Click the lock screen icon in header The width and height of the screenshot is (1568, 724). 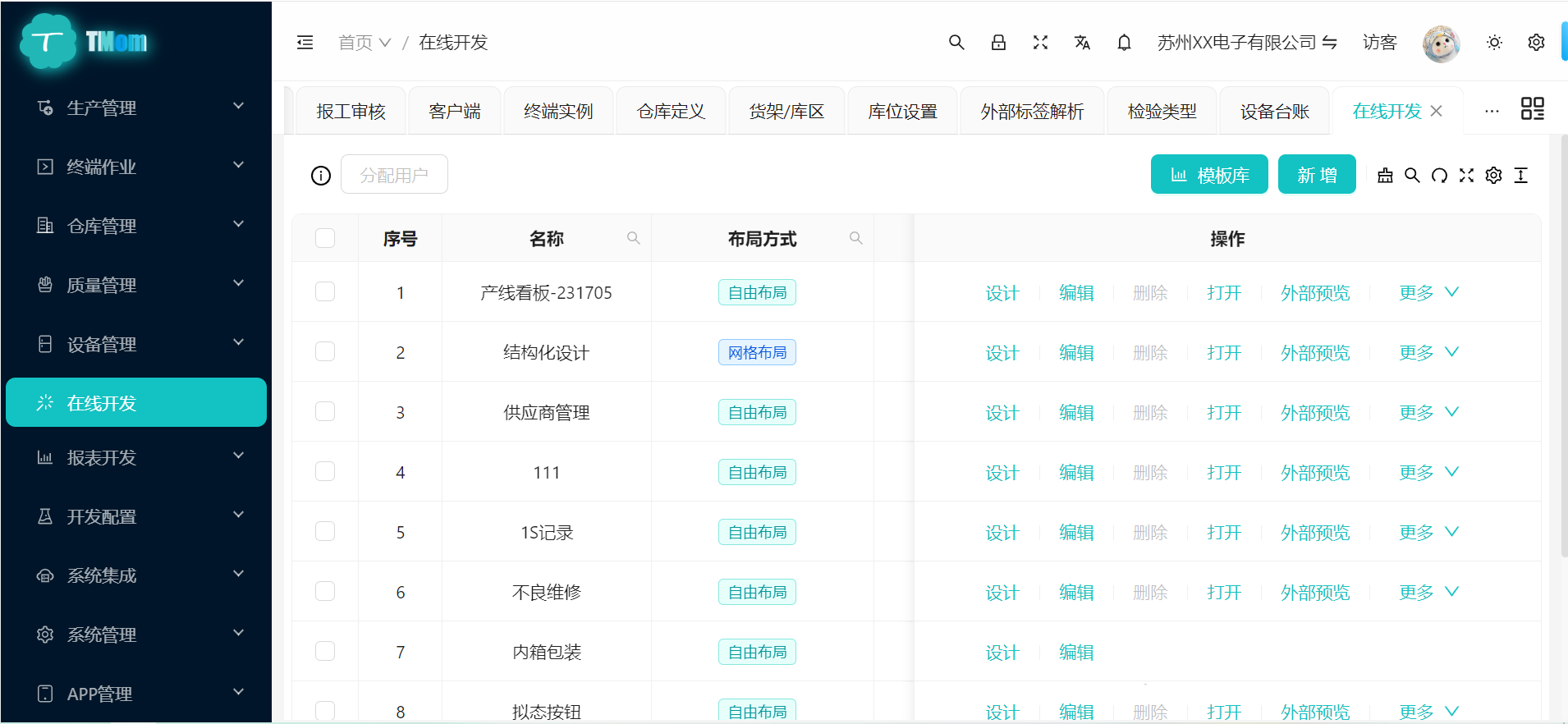(998, 43)
